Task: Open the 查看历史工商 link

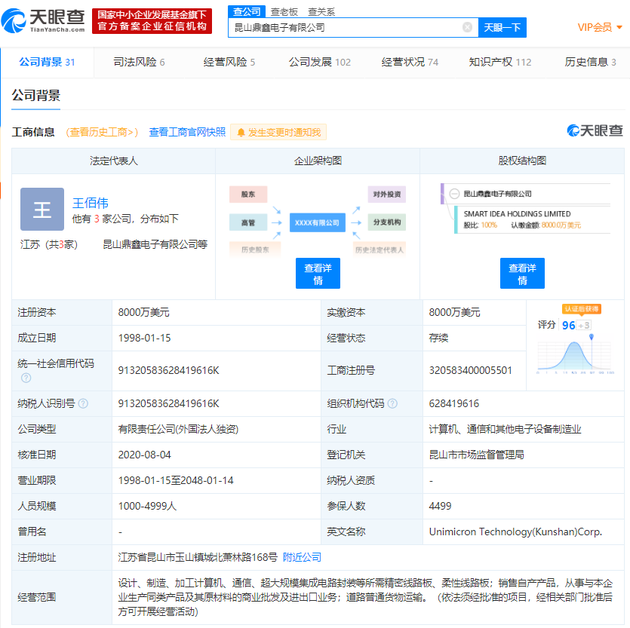Action: coord(102,132)
